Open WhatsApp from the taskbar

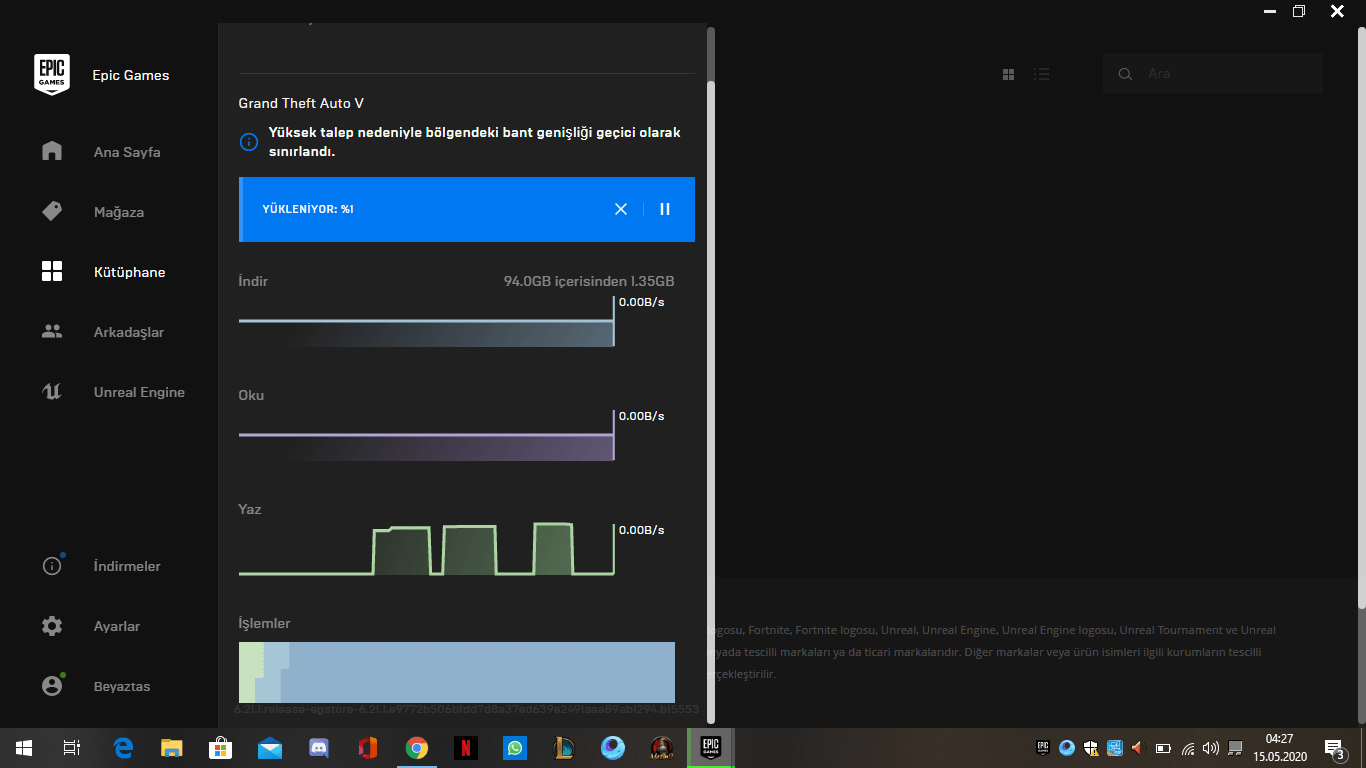515,748
